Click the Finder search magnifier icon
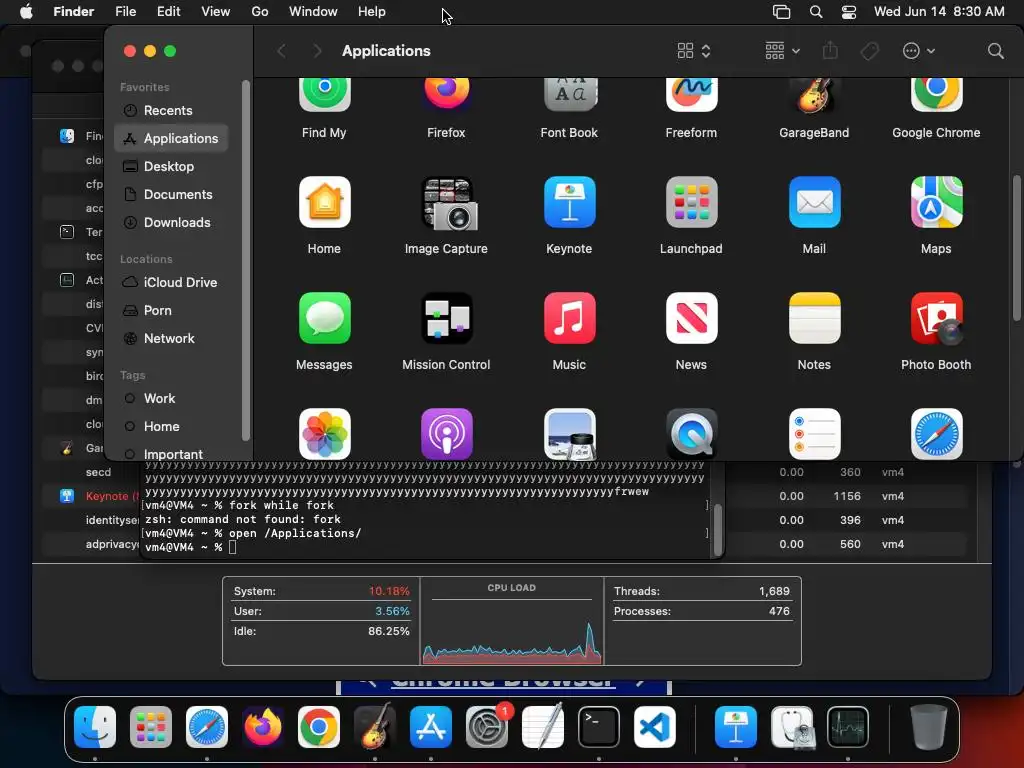The height and width of the screenshot is (768, 1024). [x=995, y=51]
